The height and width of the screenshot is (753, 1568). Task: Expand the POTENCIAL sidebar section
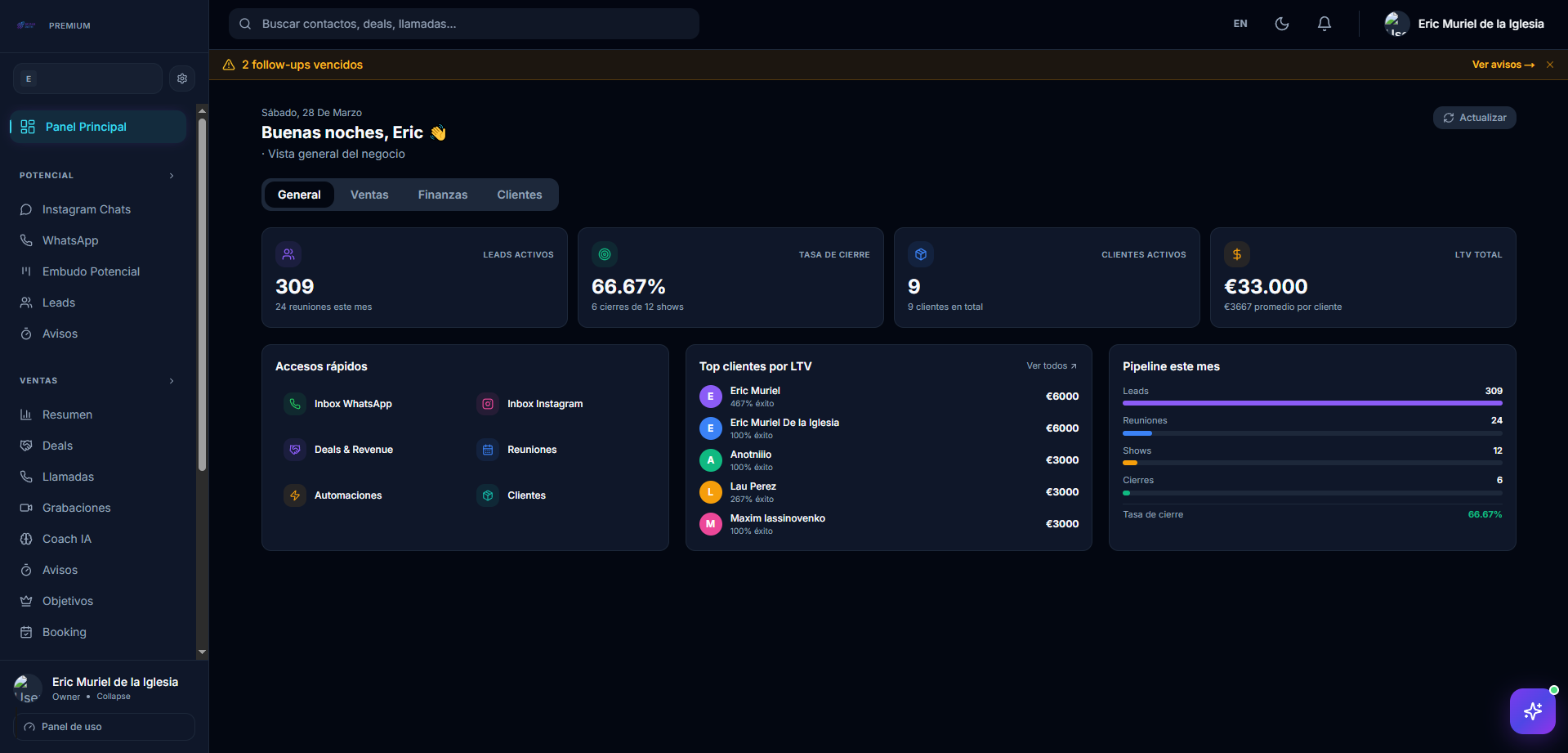pos(171,175)
